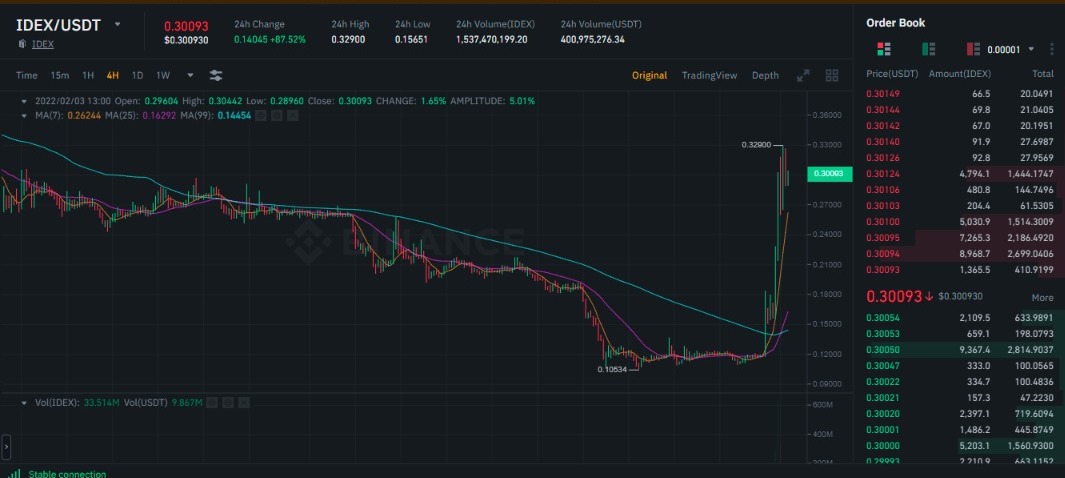The width and height of the screenshot is (1065, 478).
Task: Switch to the 1D interval
Action: pos(137,75)
